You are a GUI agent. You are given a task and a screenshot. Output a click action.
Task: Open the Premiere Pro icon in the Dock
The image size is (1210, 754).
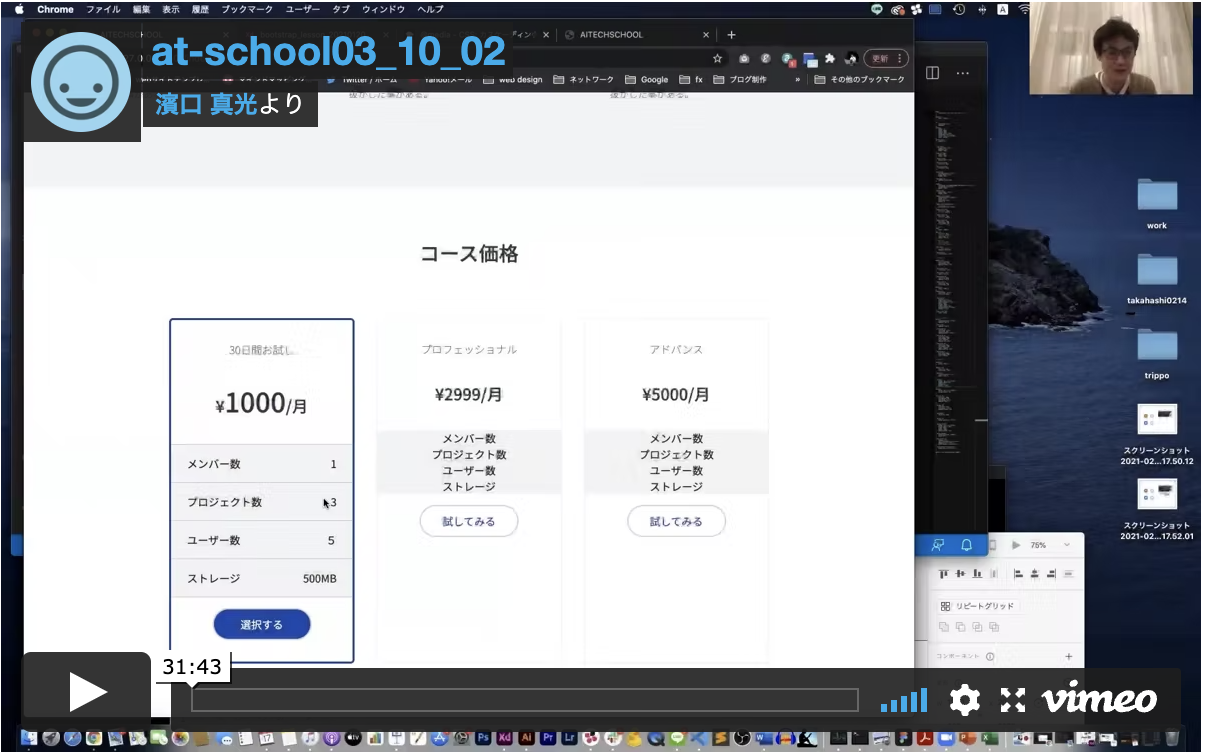[548, 739]
